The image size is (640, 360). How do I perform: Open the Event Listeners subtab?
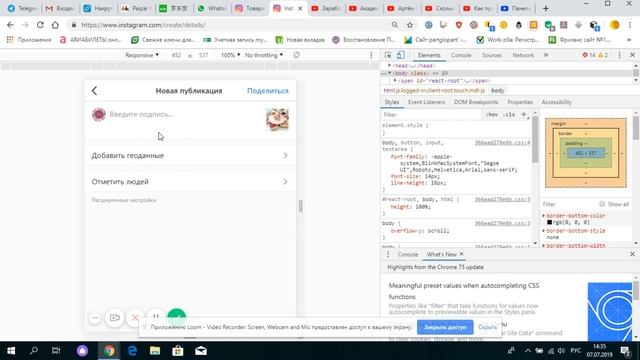(427, 102)
